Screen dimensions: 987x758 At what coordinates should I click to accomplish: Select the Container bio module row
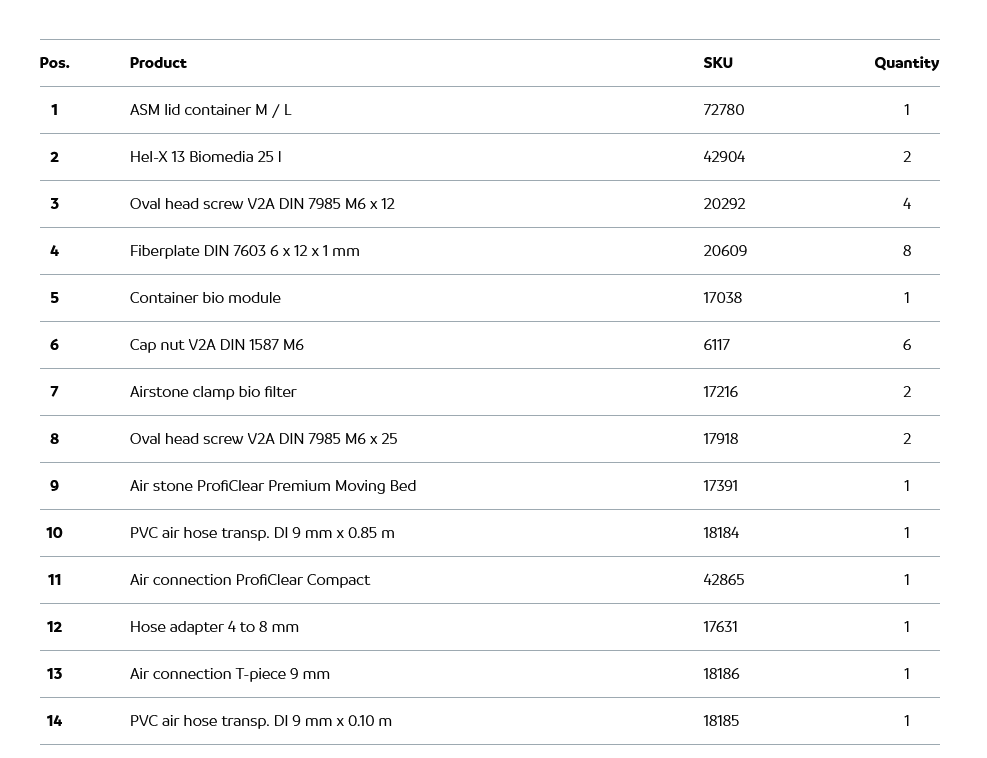(x=205, y=298)
